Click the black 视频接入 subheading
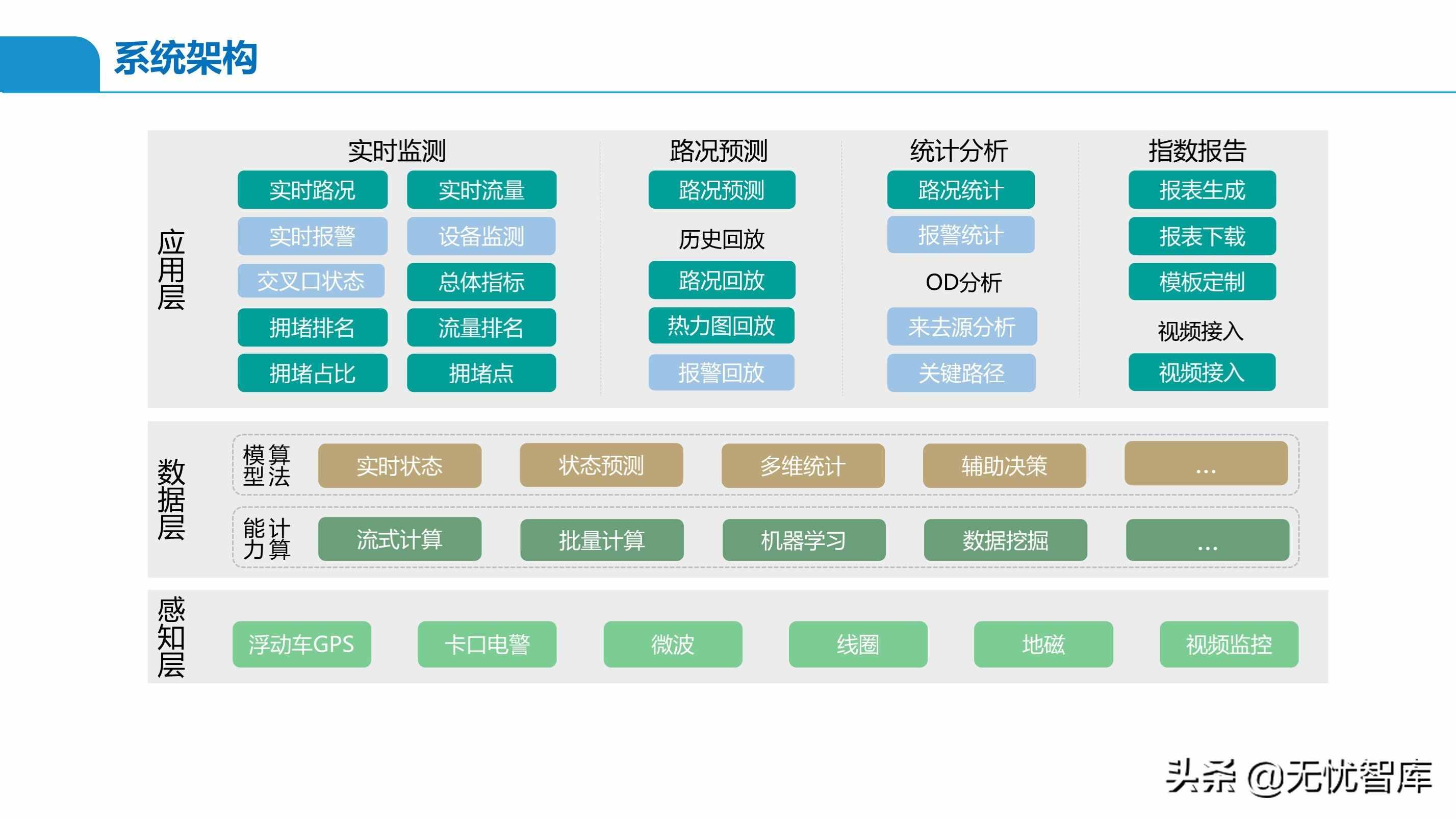1456x819 pixels. click(x=1200, y=331)
